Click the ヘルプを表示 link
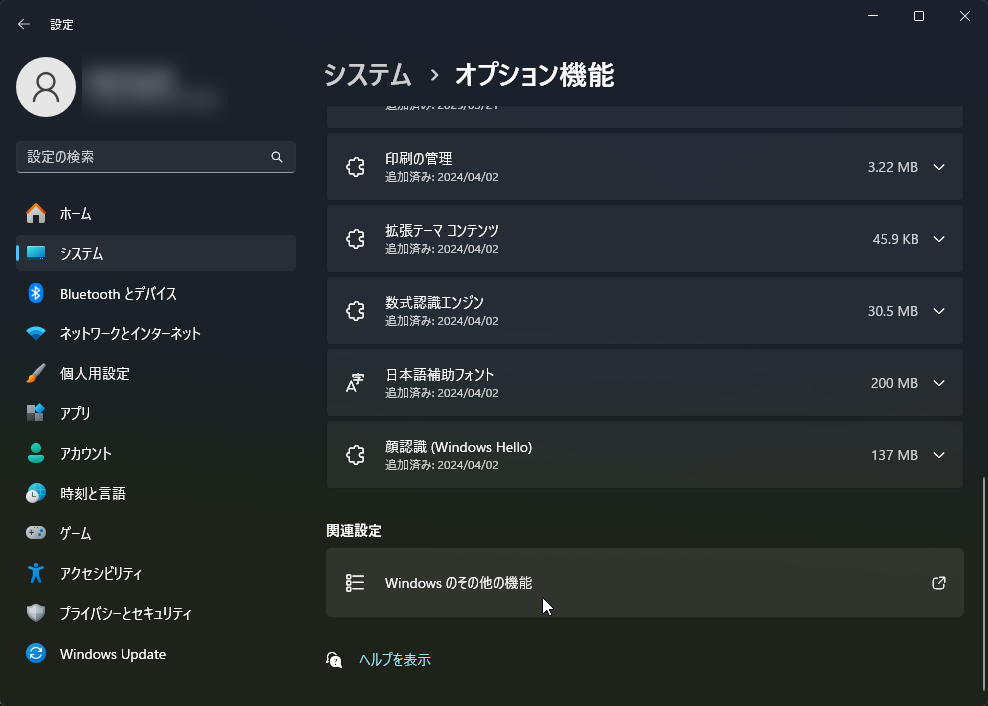988x706 pixels. point(394,660)
